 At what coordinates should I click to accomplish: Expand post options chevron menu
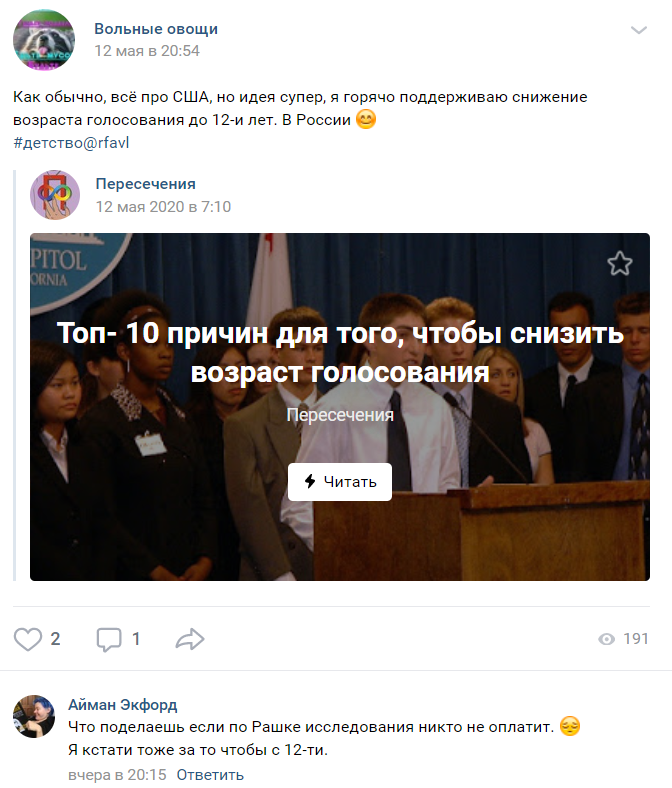(638, 30)
